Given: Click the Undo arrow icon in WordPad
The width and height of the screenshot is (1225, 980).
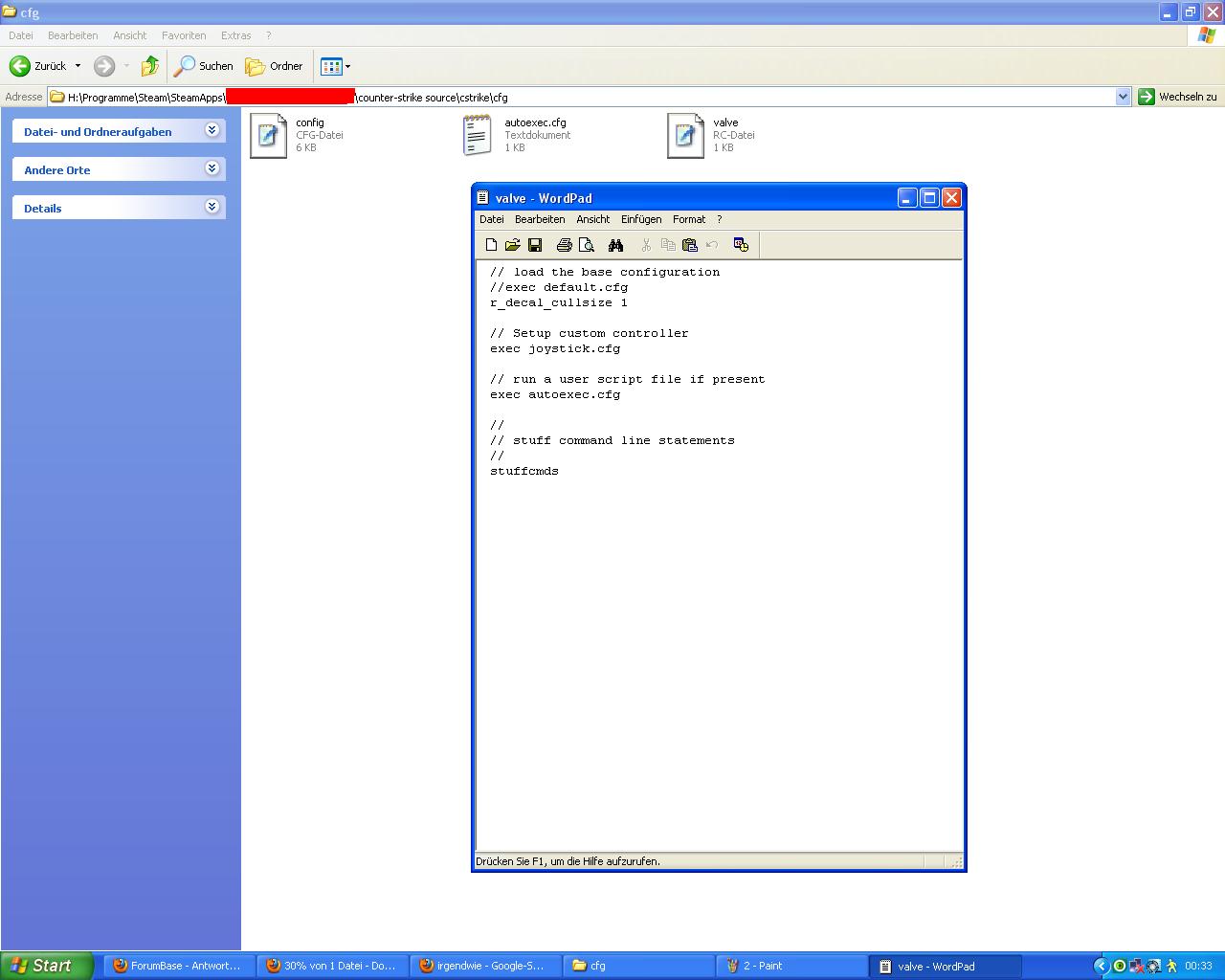Looking at the screenshot, I should click(712, 245).
